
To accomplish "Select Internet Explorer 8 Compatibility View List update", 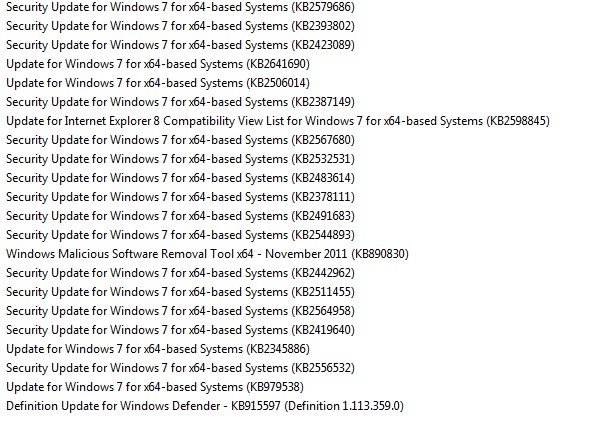I will [278, 121].
